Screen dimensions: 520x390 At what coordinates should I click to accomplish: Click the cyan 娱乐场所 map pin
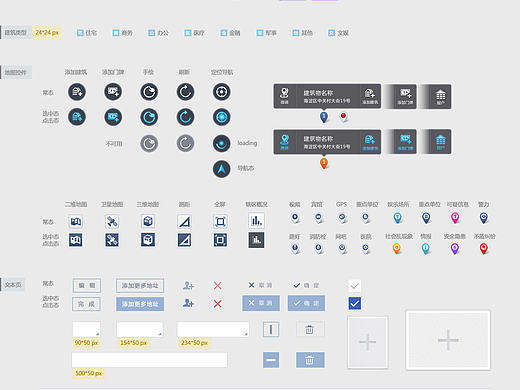tap(397, 218)
